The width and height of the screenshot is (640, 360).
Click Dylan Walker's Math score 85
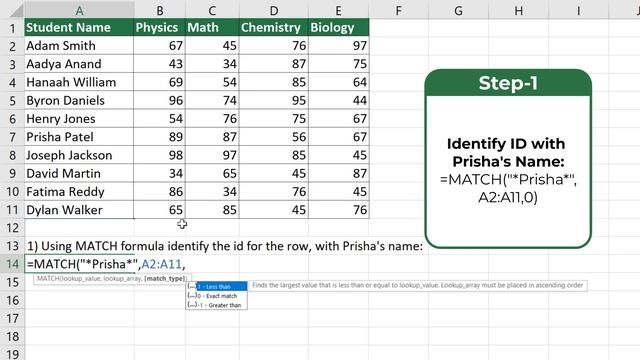pos(212,210)
